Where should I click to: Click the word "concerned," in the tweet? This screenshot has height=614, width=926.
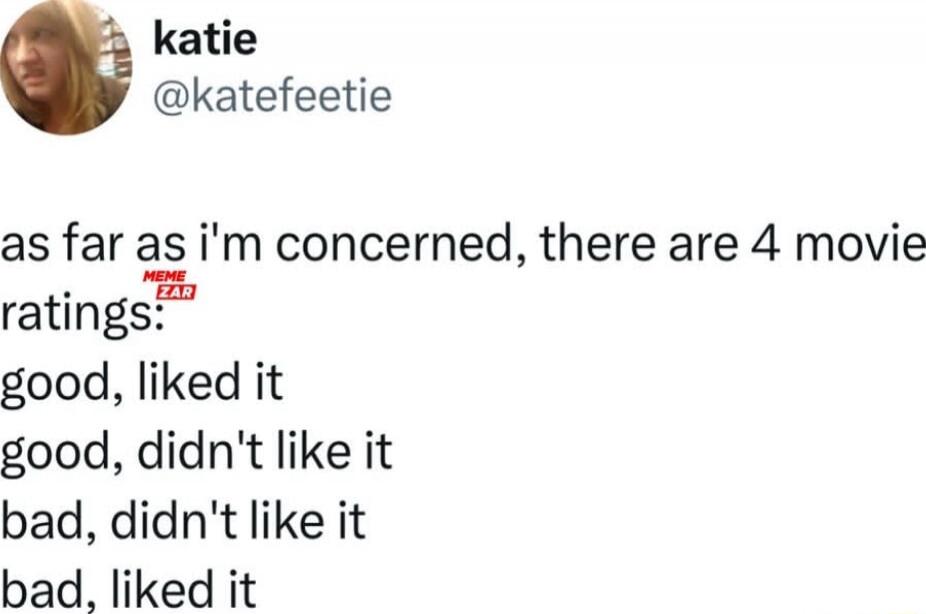click(x=393, y=245)
